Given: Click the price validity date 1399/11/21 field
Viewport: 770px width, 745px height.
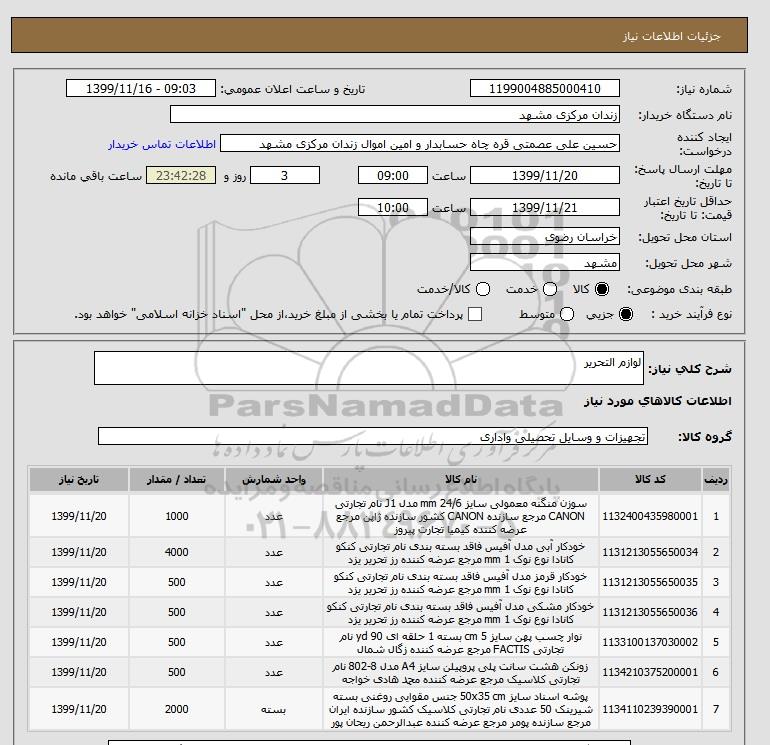Looking at the screenshot, I should pyautogui.click(x=545, y=207).
